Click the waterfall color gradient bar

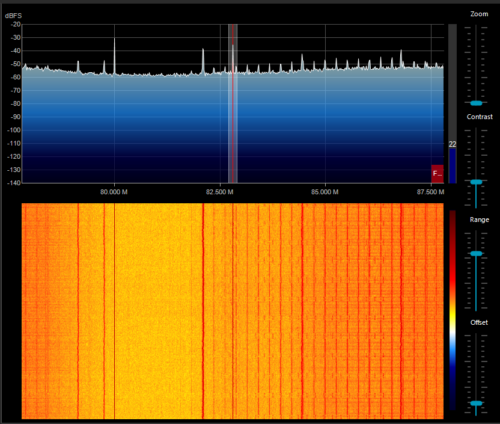coord(452,310)
